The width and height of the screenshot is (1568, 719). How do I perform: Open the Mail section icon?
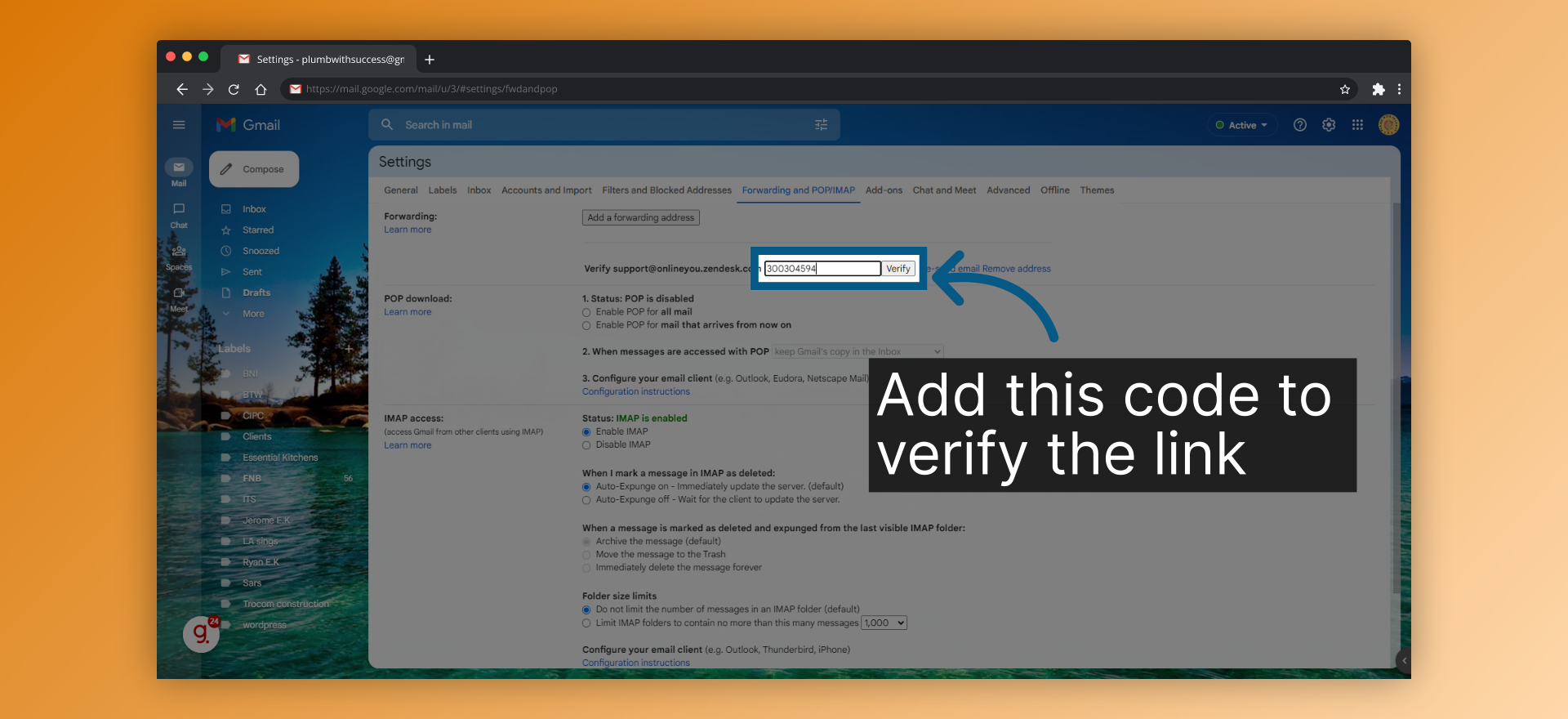(x=179, y=167)
